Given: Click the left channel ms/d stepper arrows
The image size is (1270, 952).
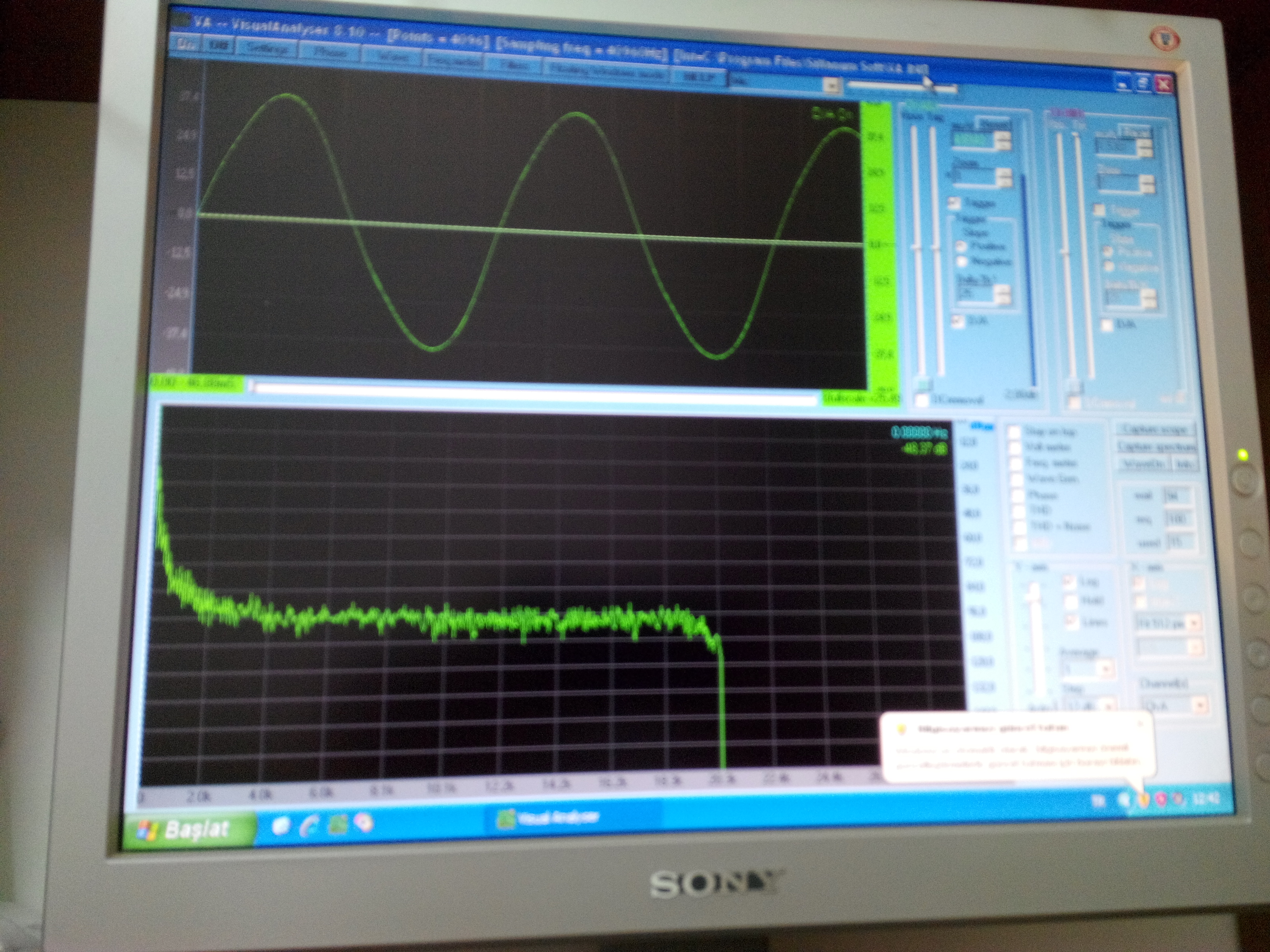Looking at the screenshot, I should coord(1003,140).
